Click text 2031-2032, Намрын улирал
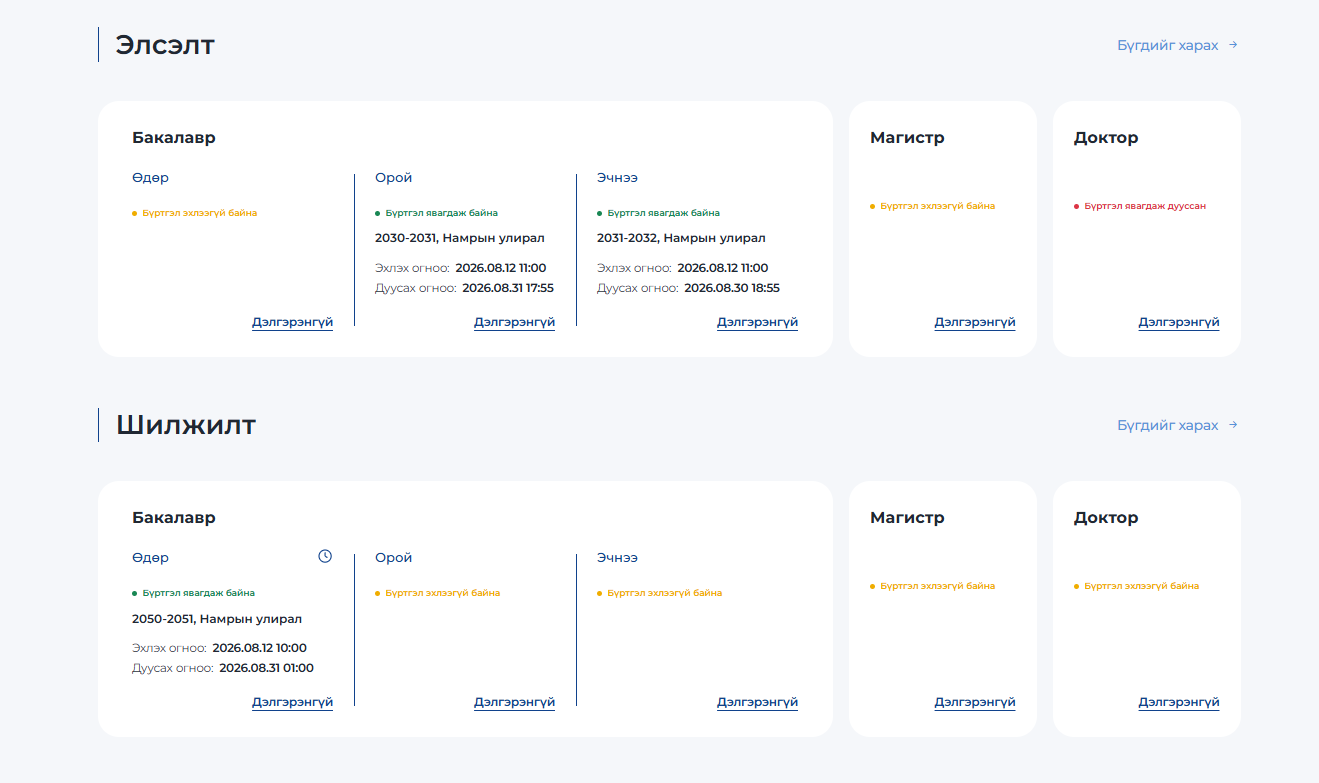Viewport: 1319px width, 783px height. click(x=681, y=238)
